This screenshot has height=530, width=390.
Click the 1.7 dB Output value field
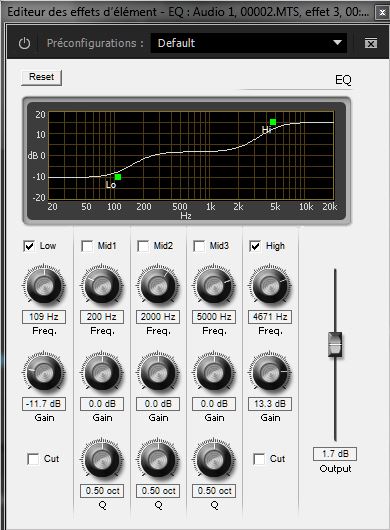click(x=335, y=454)
